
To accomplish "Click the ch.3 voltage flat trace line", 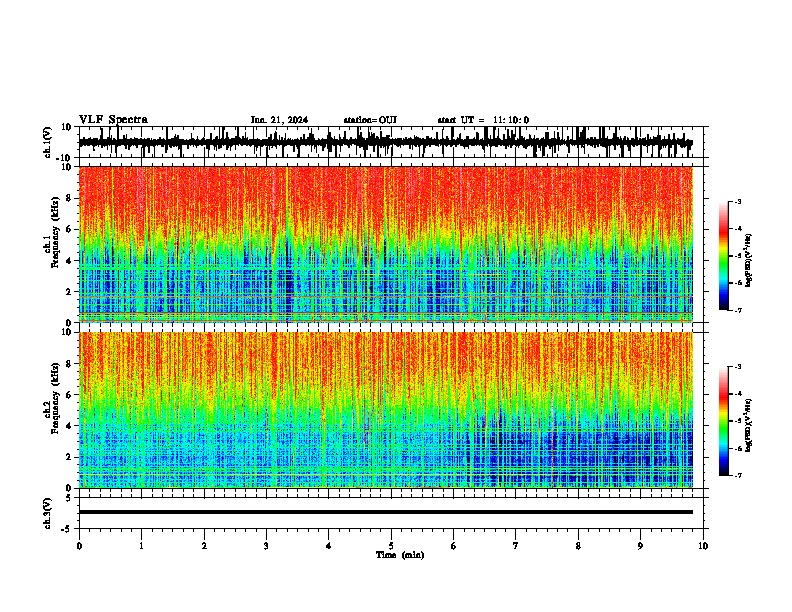I will (386, 512).
